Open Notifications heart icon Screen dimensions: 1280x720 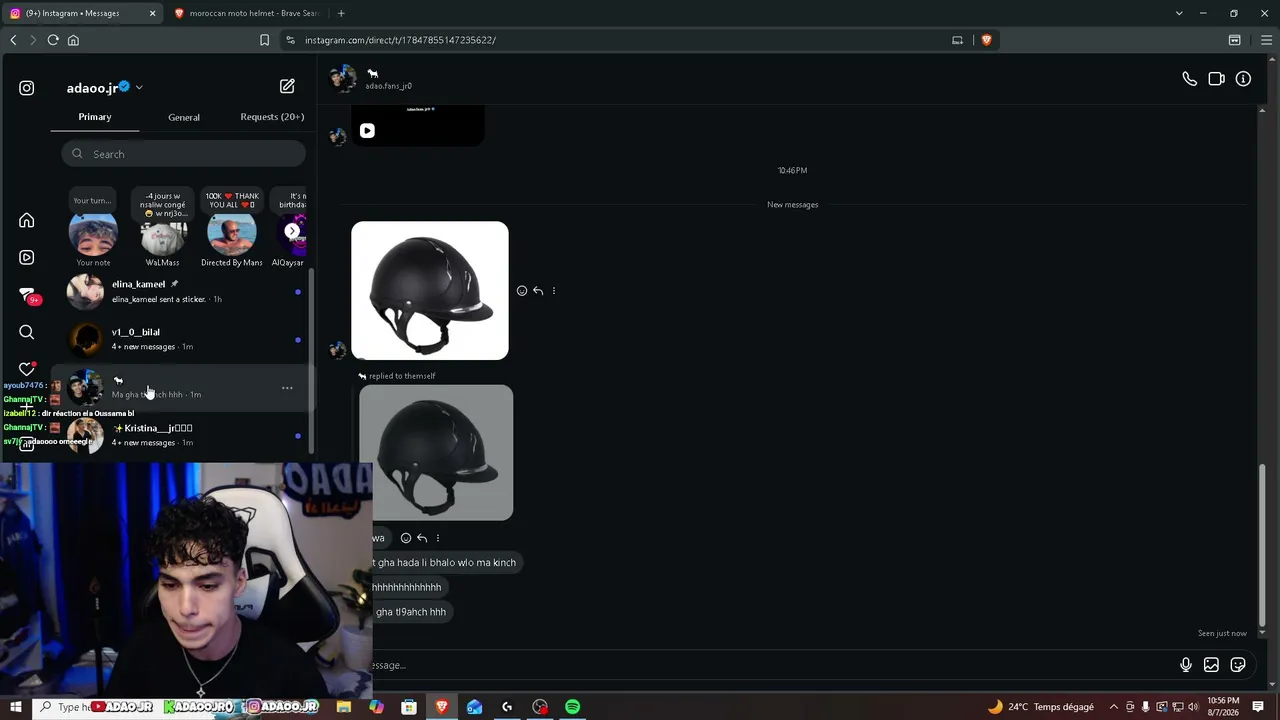click(27, 369)
